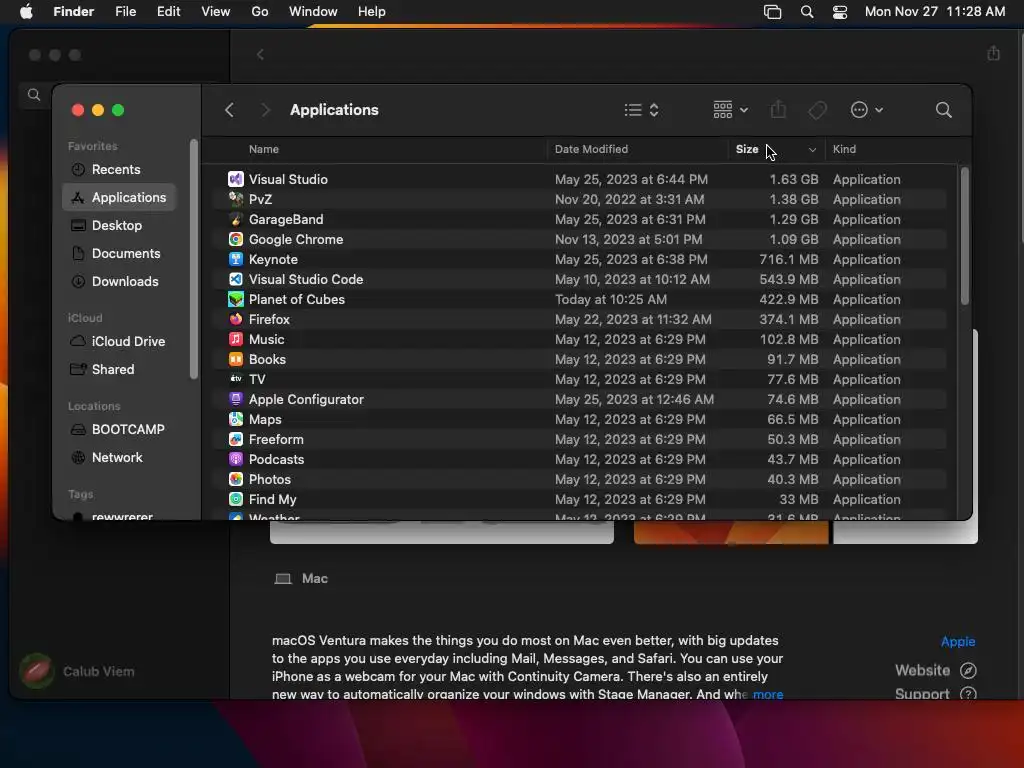
Task: Click the Apple developer link in App Store
Action: coord(957,641)
